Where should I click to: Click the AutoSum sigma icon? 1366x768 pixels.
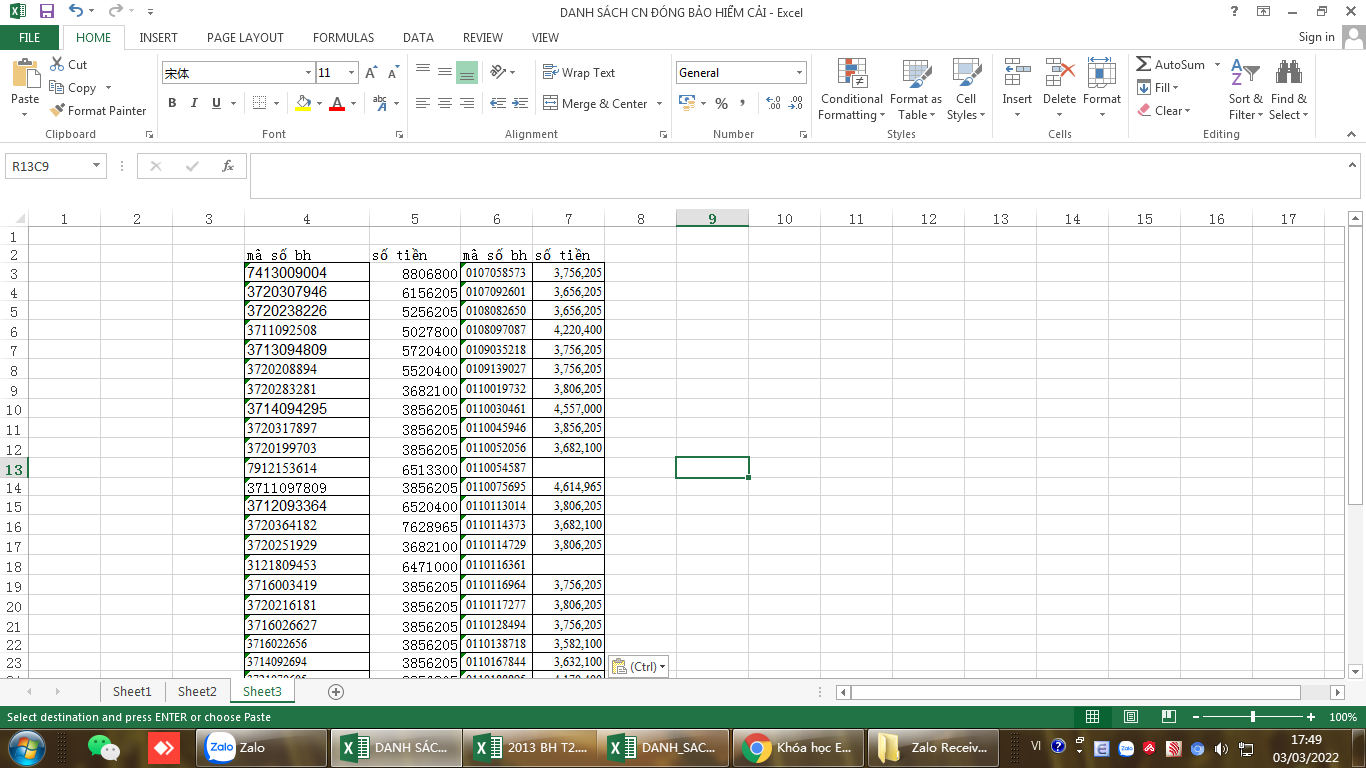pyautogui.click(x=1144, y=64)
